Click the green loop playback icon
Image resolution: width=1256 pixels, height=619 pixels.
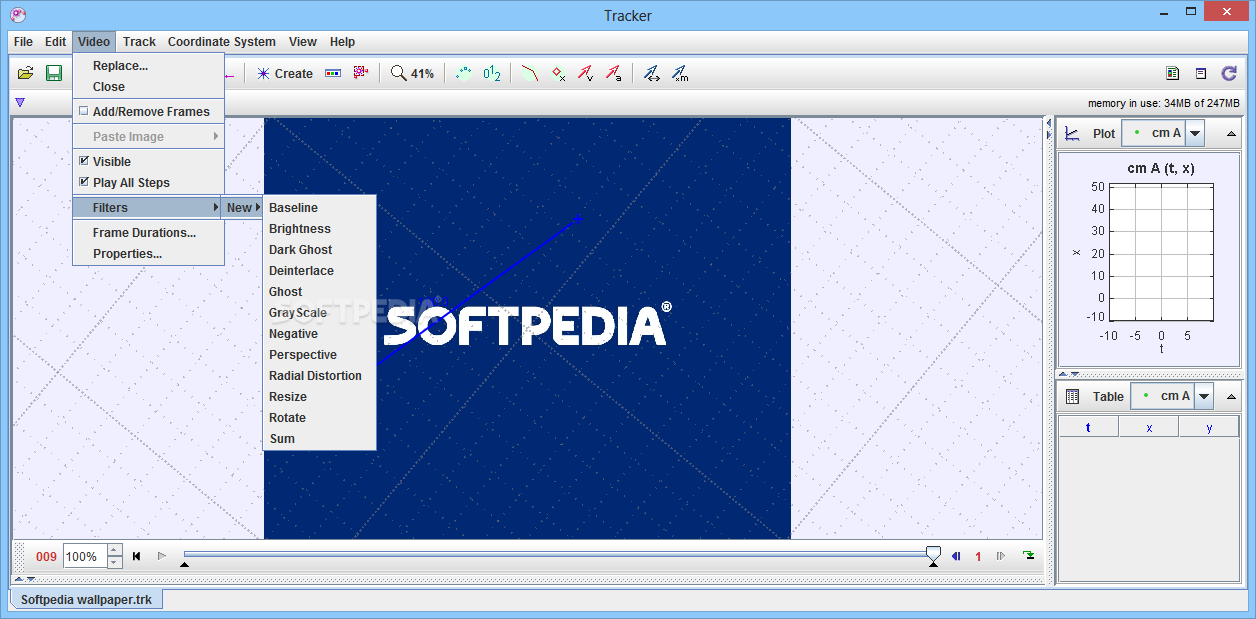(x=1028, y=556)
